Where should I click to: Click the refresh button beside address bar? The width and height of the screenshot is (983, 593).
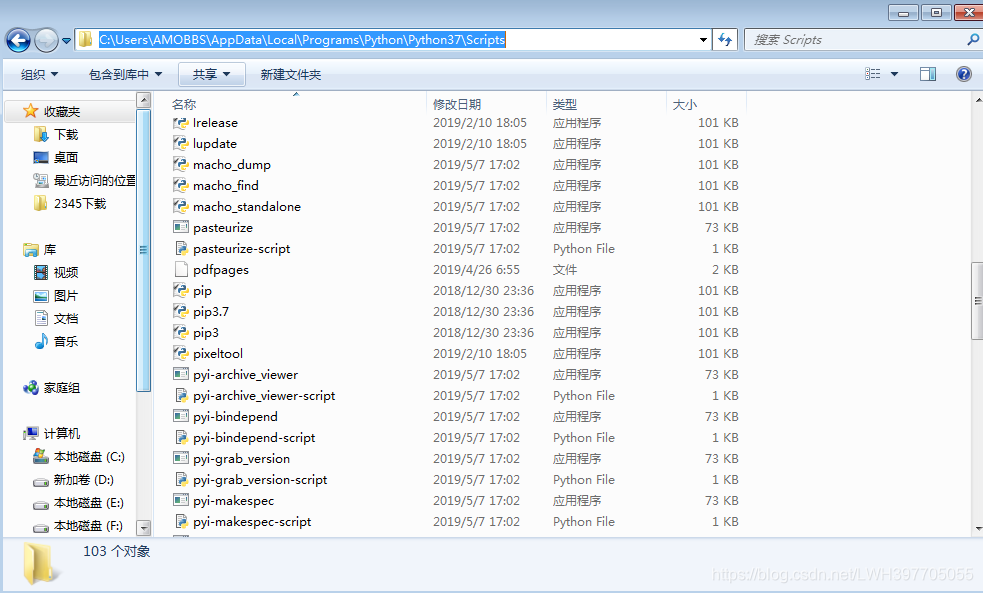coord(725,40)
